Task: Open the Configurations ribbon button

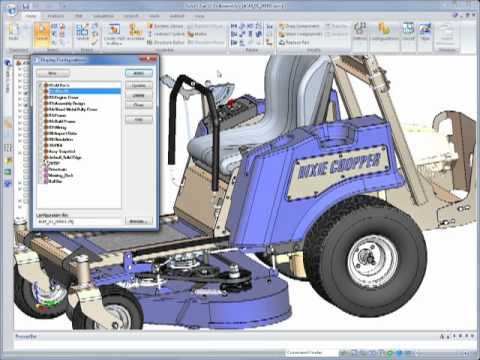Action: pyautogui.click(x=385, y=32)
